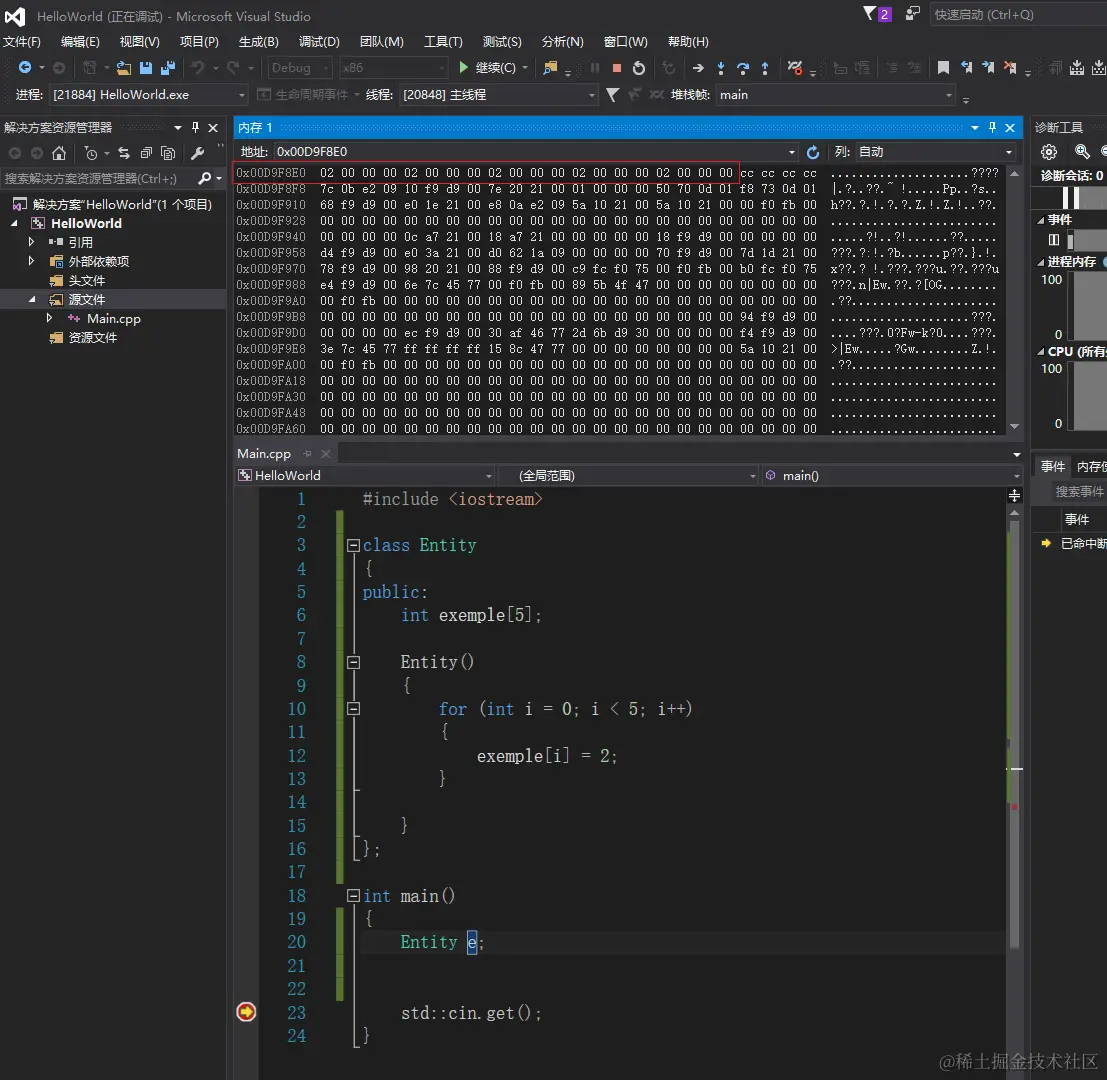Stop debugging with the red square button

pyautogui.click(x=617, y=68)
